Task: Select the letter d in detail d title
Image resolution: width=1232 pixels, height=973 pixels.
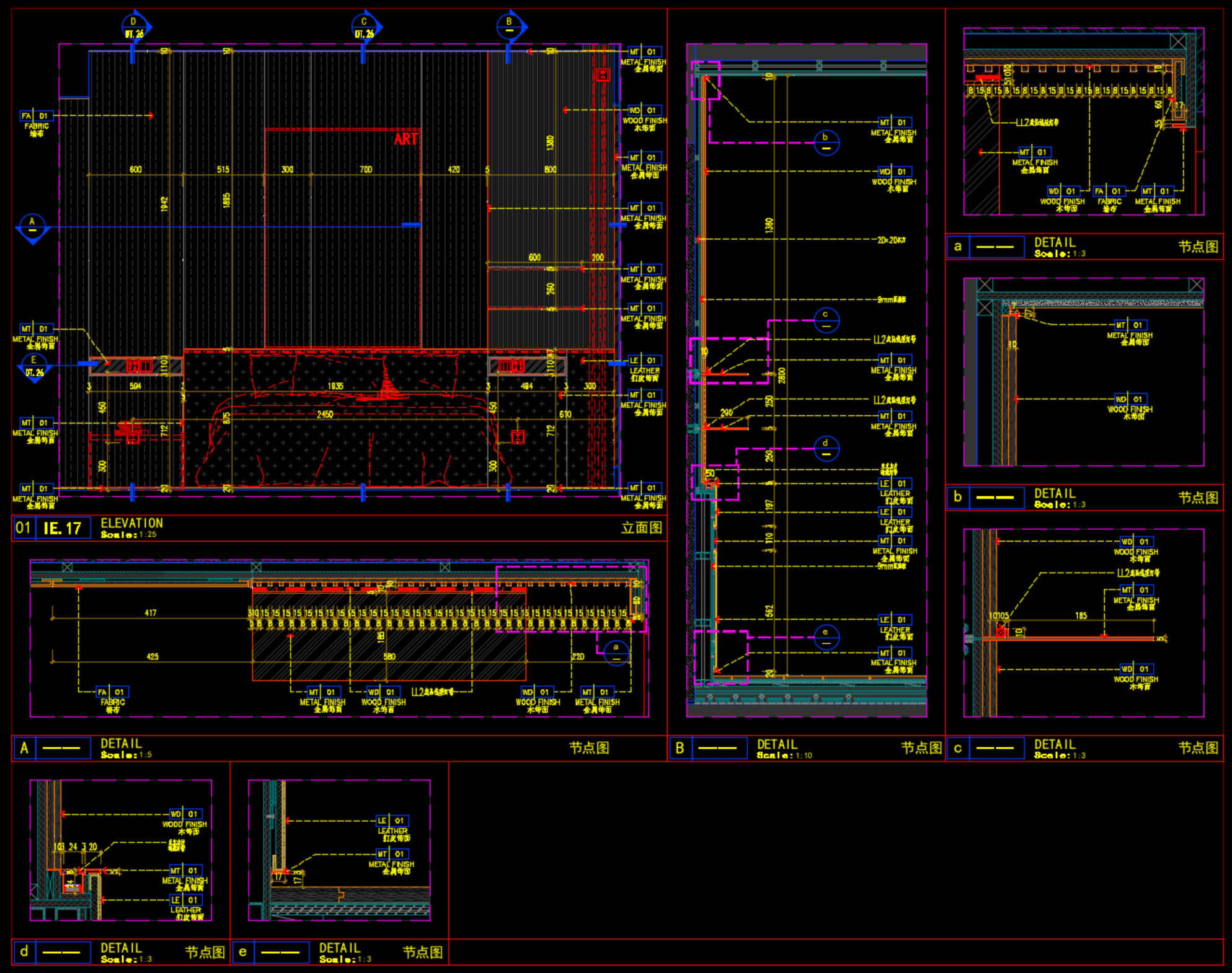Action: 24,951
